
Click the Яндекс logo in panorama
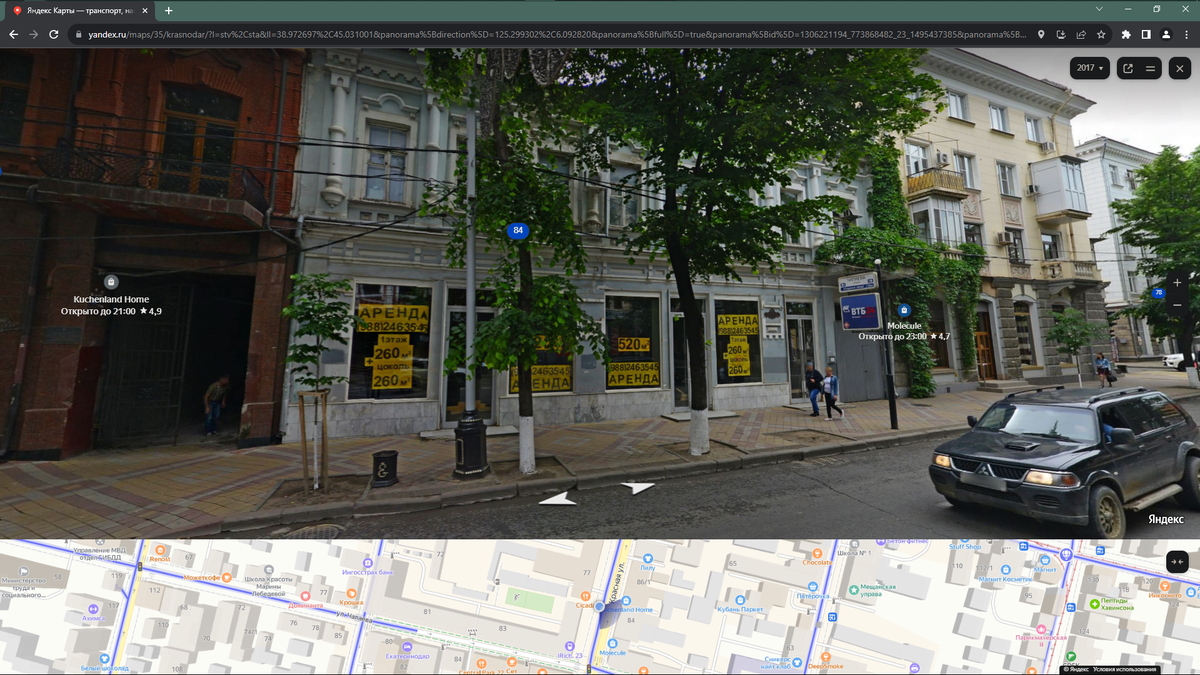pyautogui.click(x=1165, y=519)
